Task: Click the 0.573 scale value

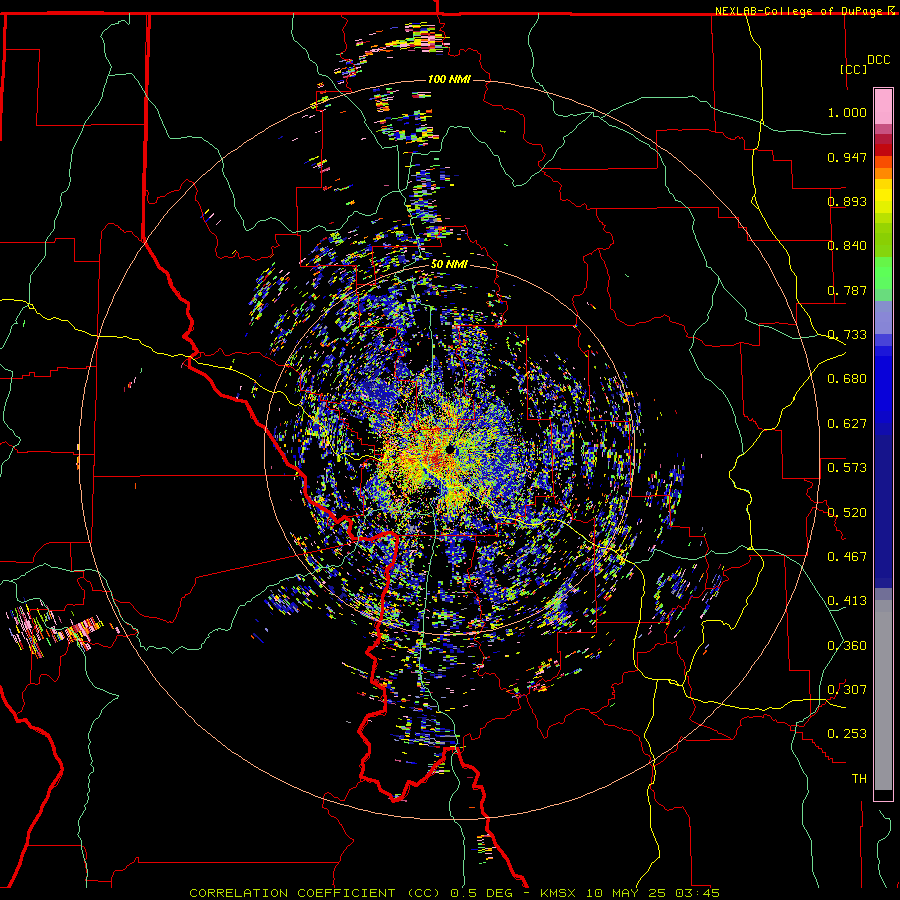Action: click(847, 468)
